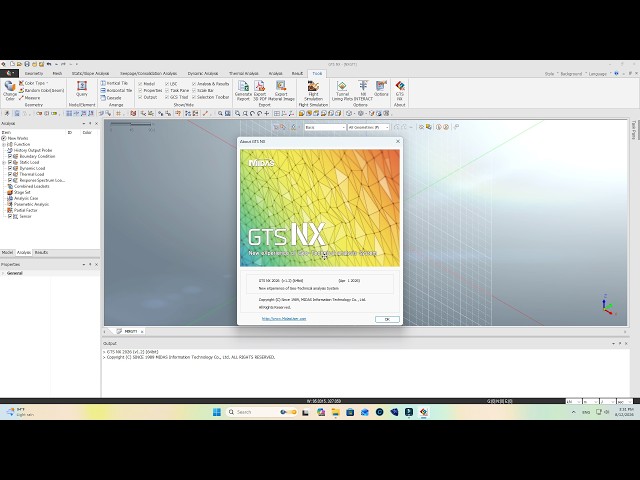Open Static/Slope Analysis ribbon tab
This screenshot has width=640, height=480.
(x=90, y=73)
